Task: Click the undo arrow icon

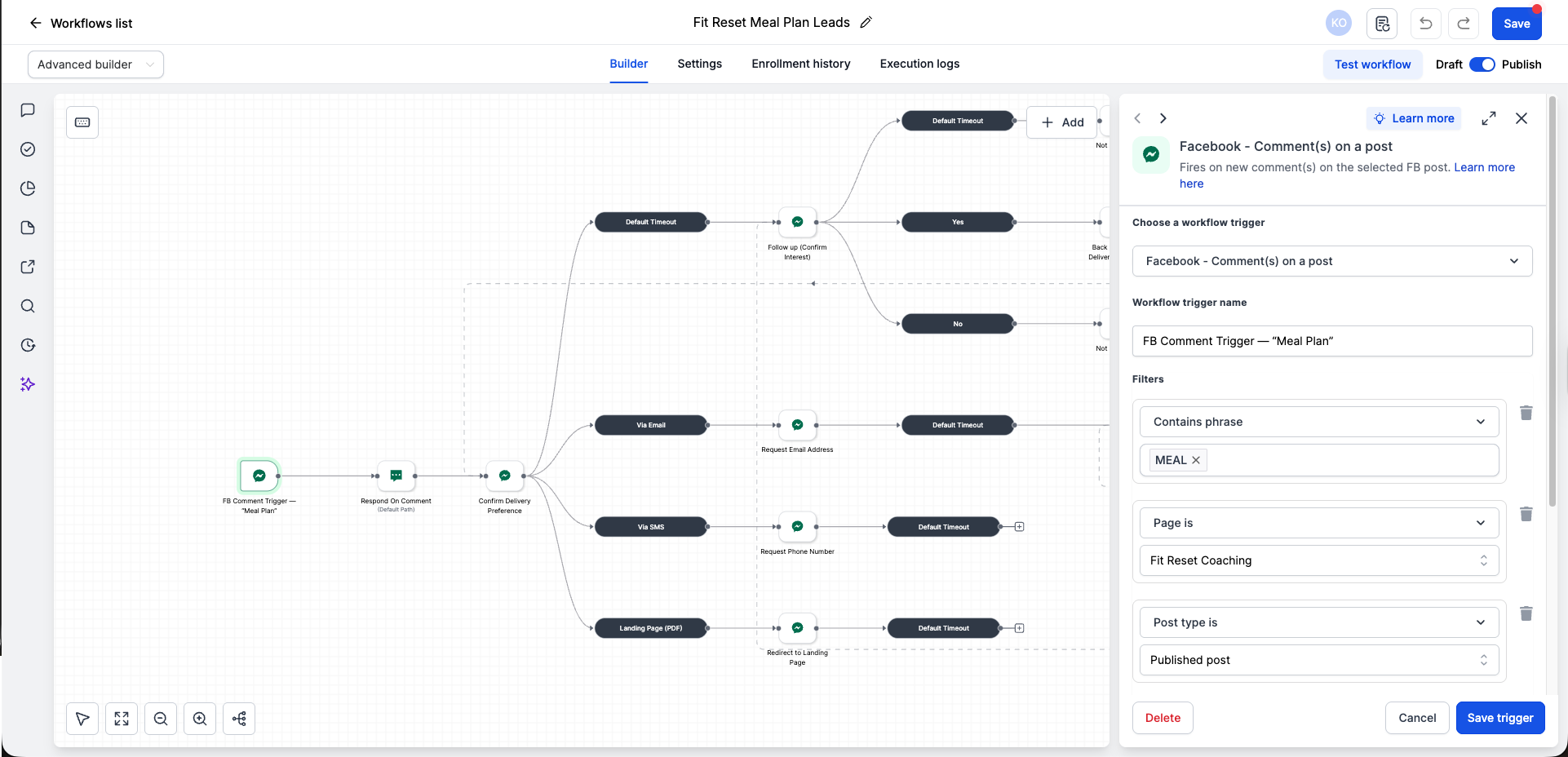Action: click(1425, 24)
